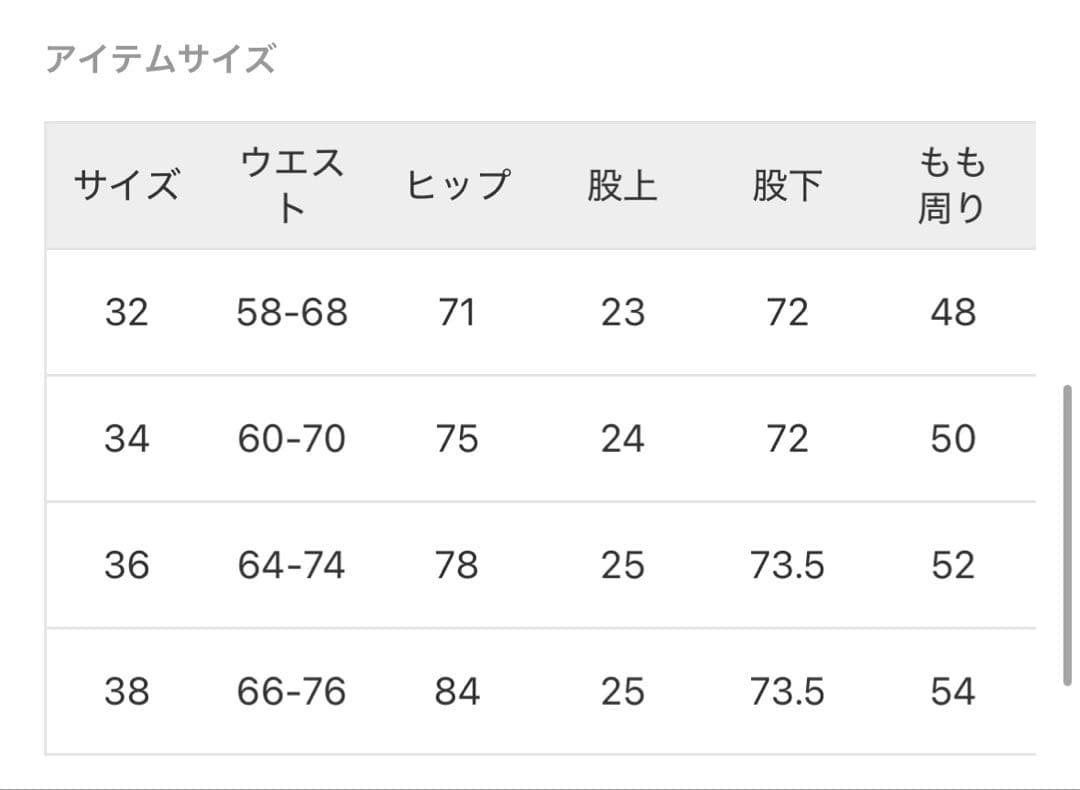This screenshot has width=1080, height=790.
Task: Select the 60-70 waist cell
Action: [x=292, y=439]
